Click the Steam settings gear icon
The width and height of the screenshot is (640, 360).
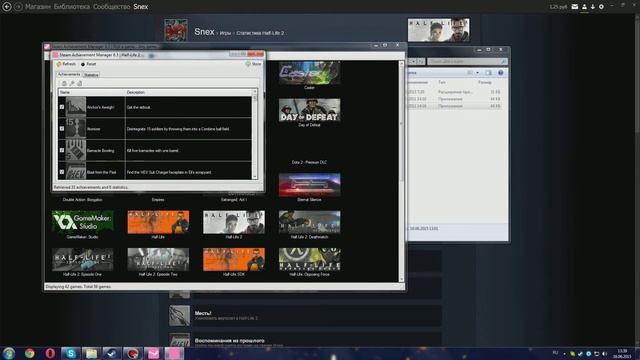601,7
